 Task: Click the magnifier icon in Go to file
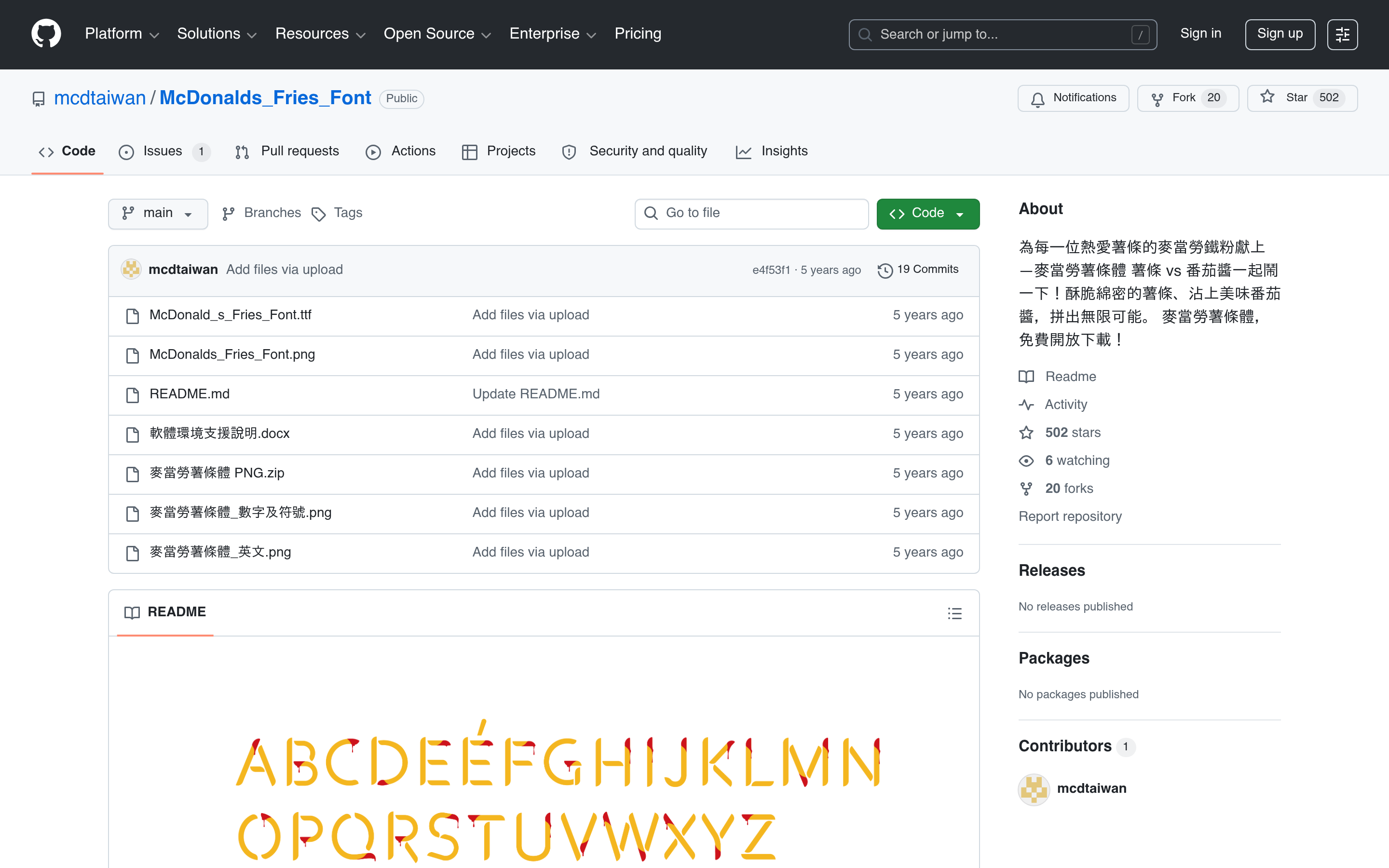click(650, 214)
